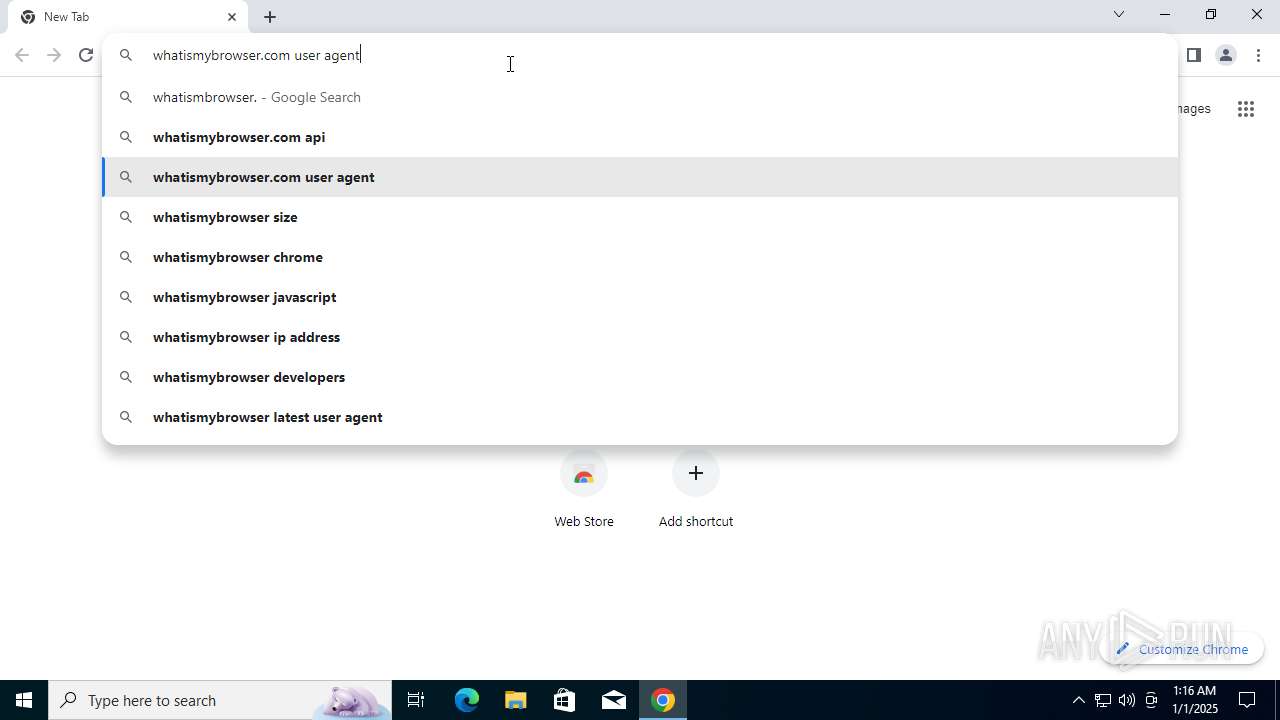Screen dimensions: 1280x720
Task: Click the Customize Chrome button
Action: pyautogui.click(x=1182, y=649)
